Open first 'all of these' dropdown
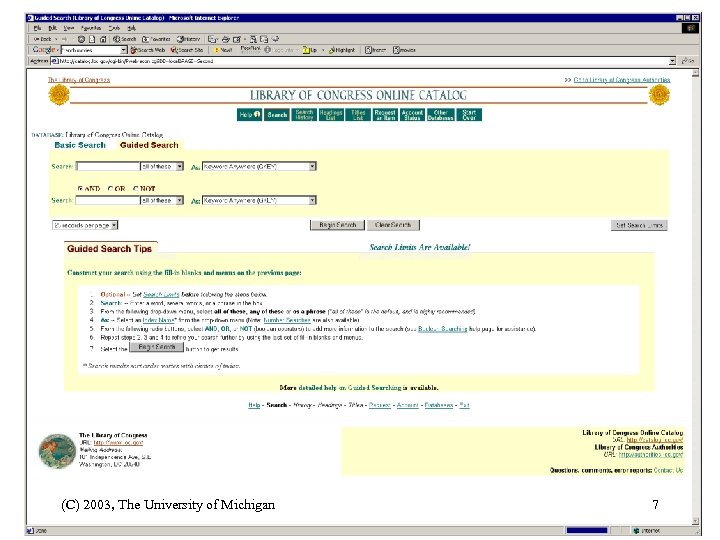720x540 pixels. click(x=162, y=166)
